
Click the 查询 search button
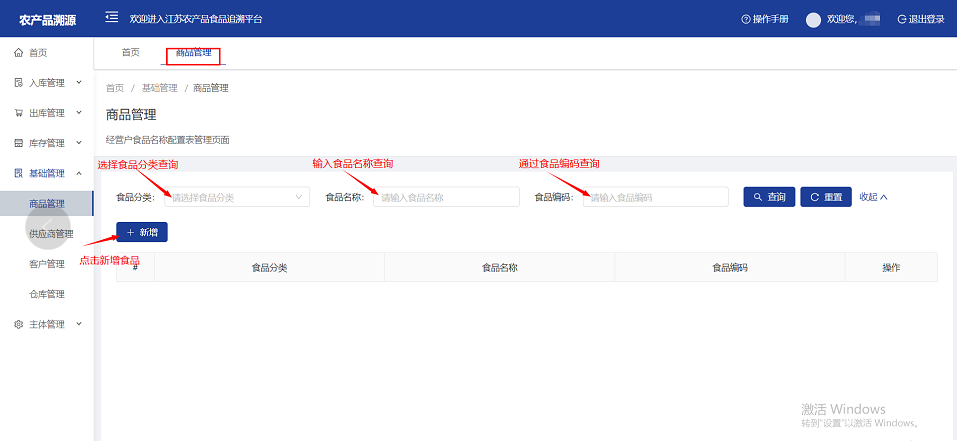769,197
